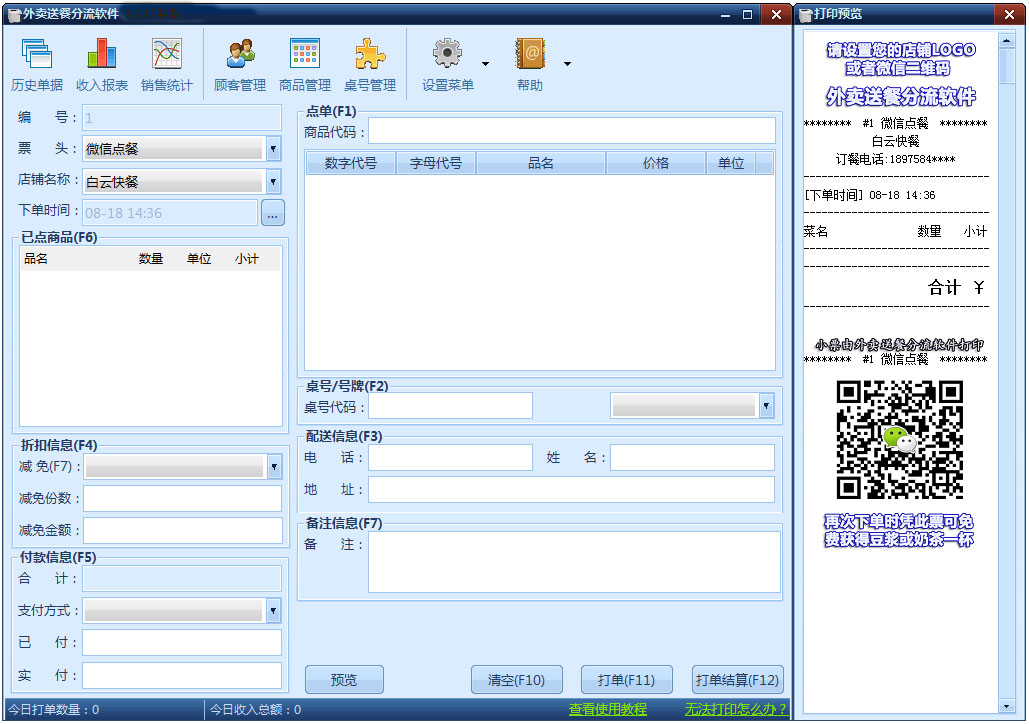Click the 帮助 address book icon
The image size is (1029, 724).
pyautogui.click(x=530, y=54)
